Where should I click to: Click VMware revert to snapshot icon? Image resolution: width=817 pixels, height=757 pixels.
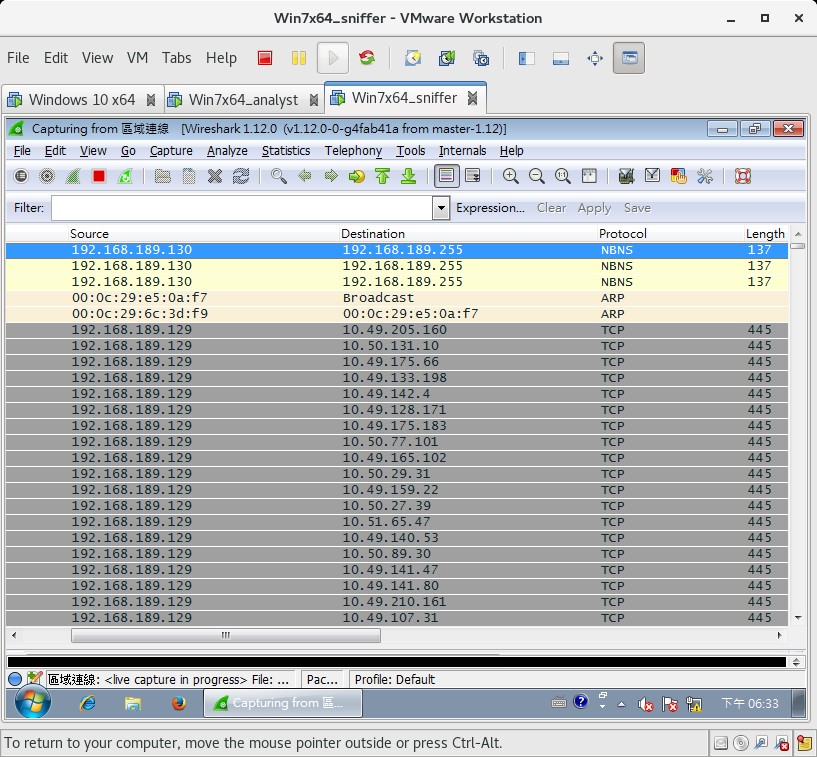tap(447, 58)
